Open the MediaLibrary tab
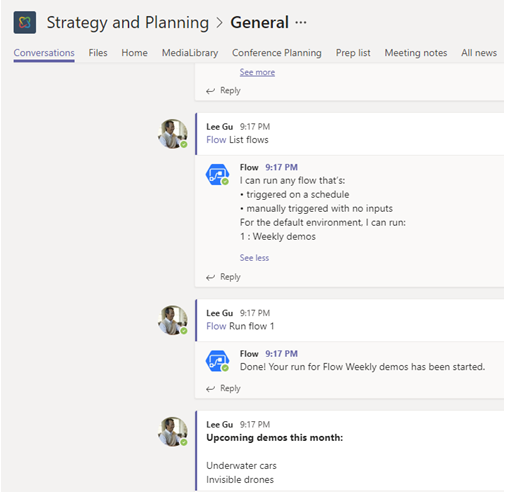 pyautogui.click(x=190, y=53)
